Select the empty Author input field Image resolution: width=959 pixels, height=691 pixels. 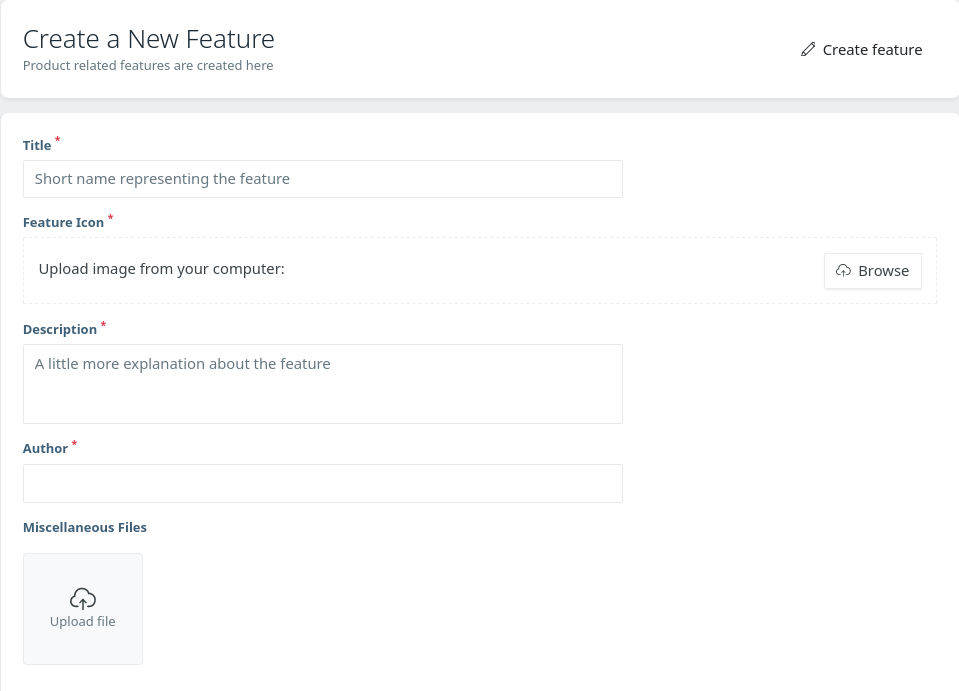323,484
